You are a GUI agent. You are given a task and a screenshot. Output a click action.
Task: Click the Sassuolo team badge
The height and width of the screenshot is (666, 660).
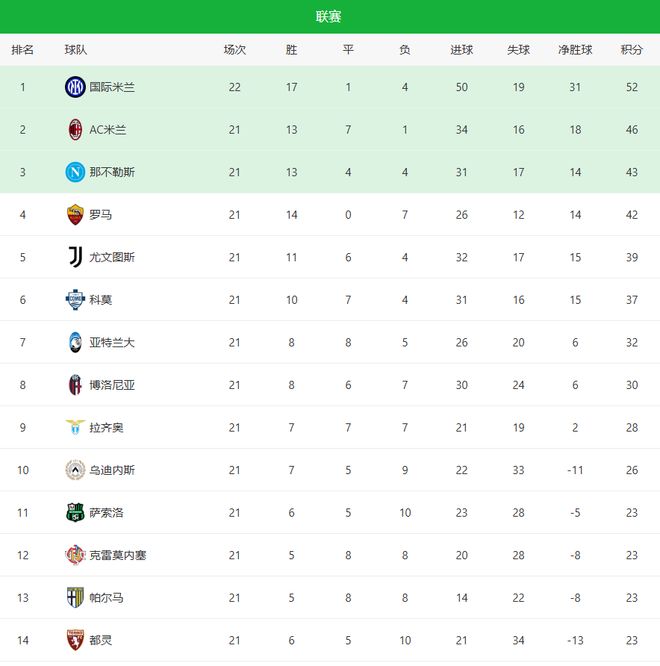(75, 512)
